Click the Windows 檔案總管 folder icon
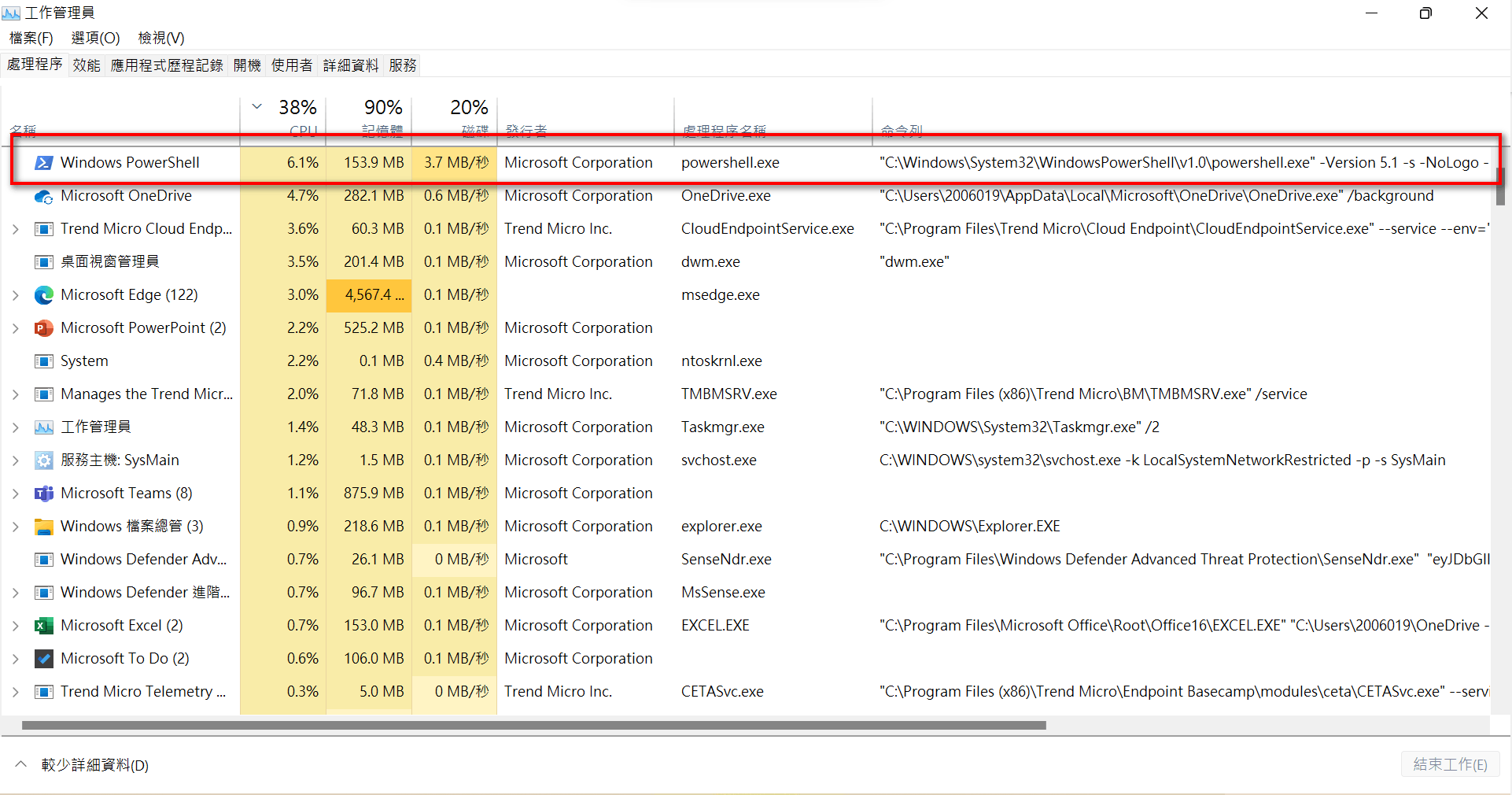The width and height of the screenshot is (1512, 795). (44, 527)
